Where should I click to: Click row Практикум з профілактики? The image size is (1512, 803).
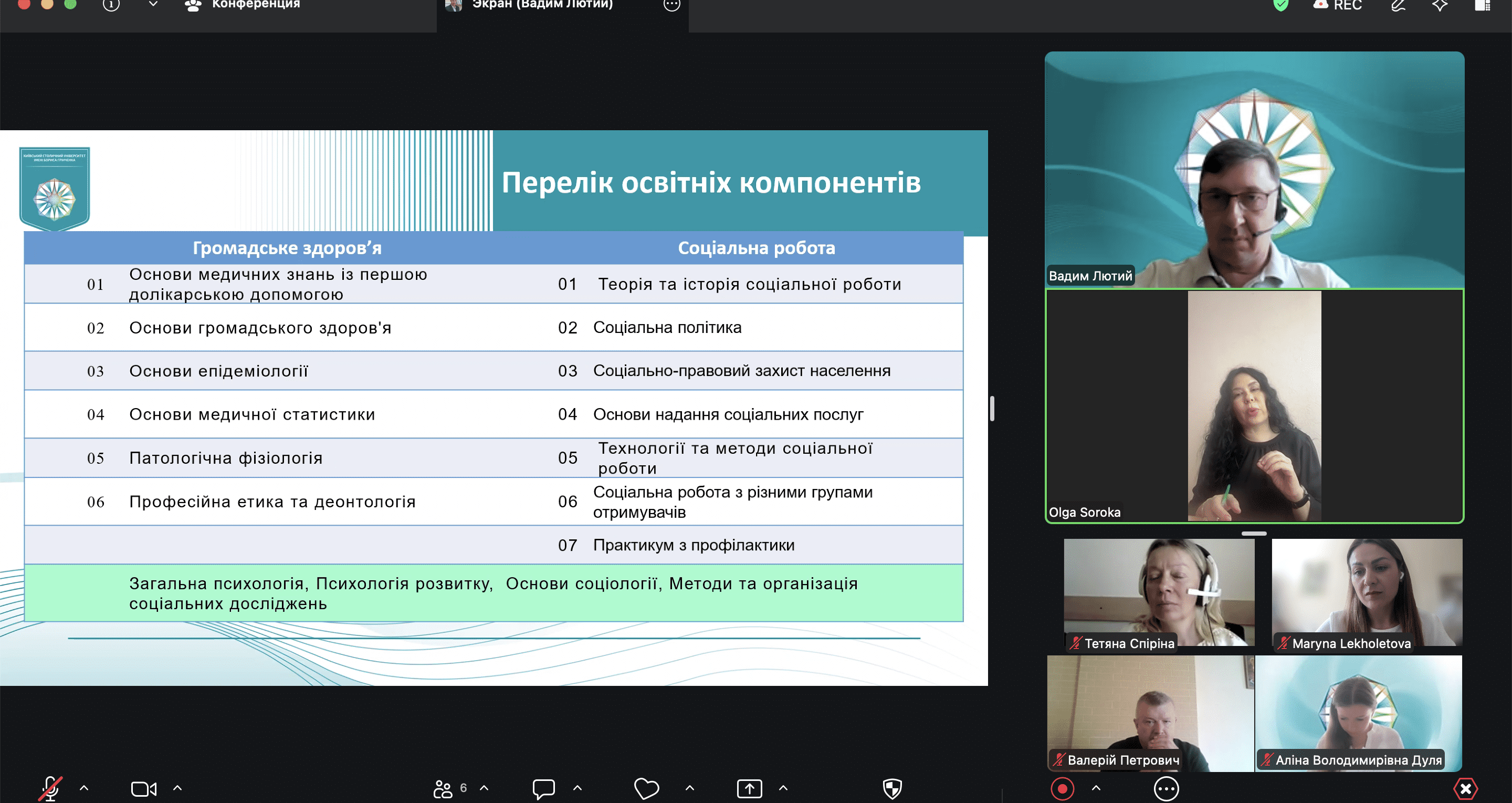click(694, 545)
